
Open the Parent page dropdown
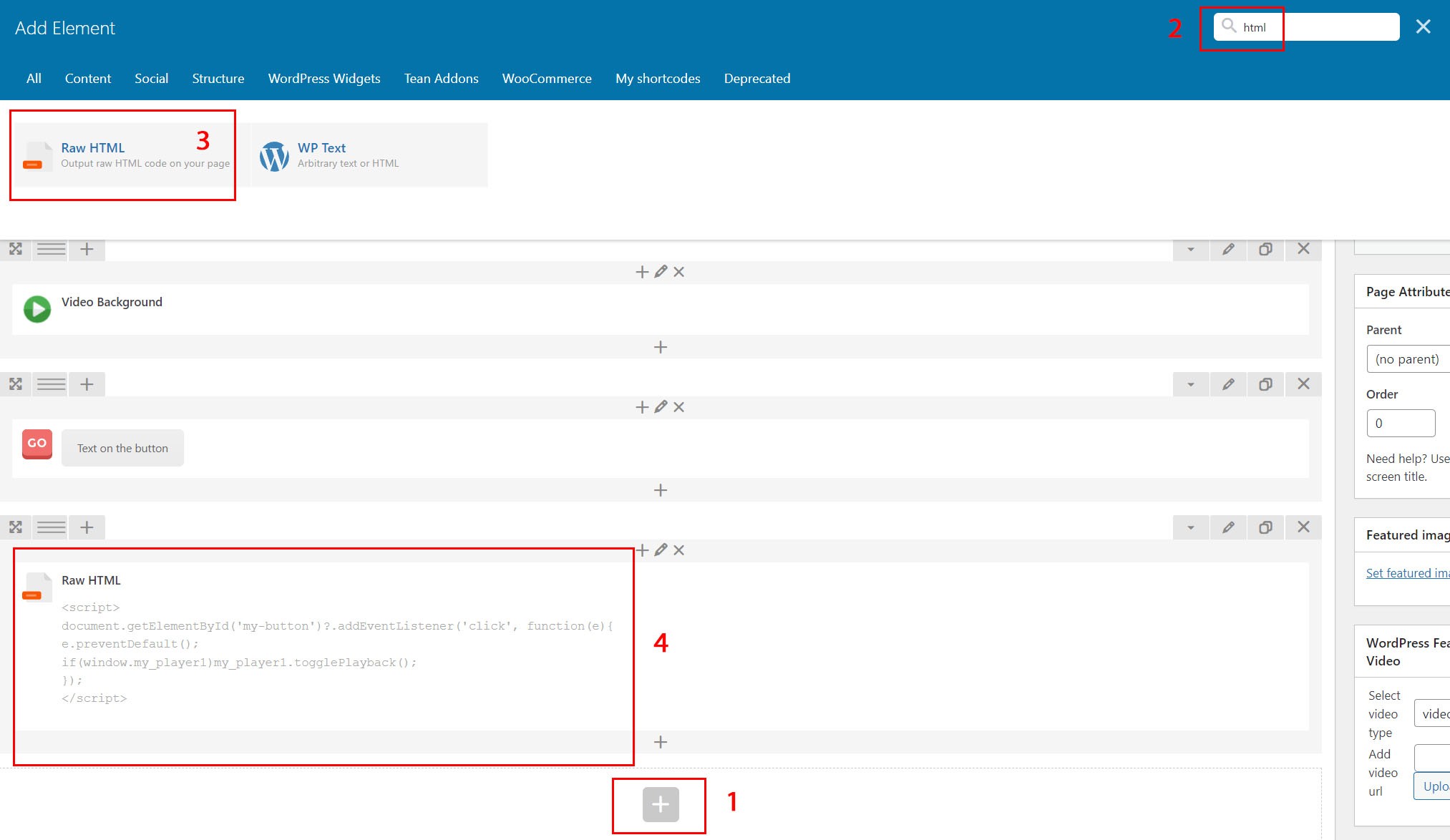pyautogui.click(x=1408, y=359)
